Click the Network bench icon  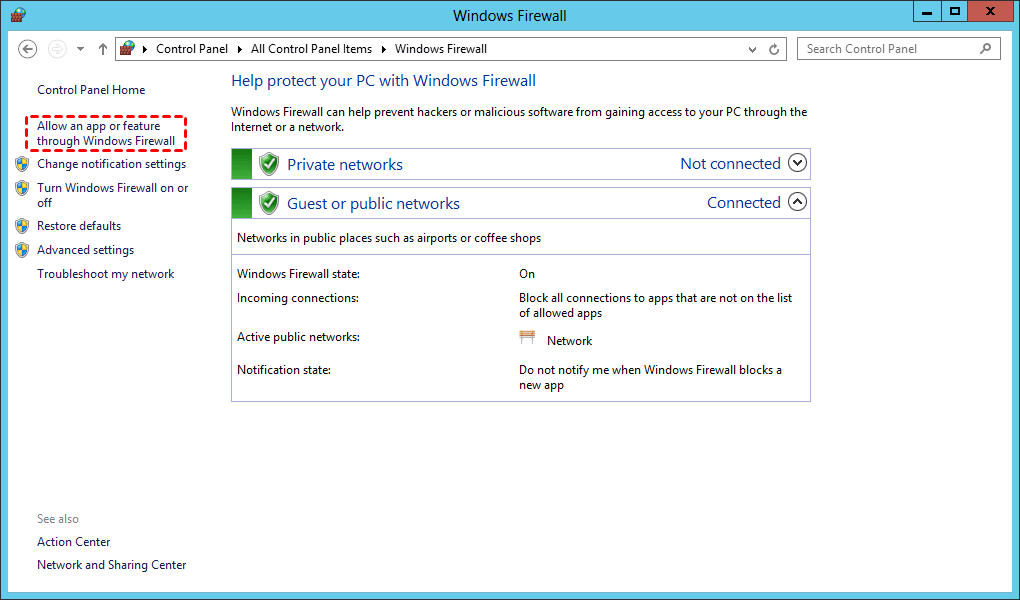click(x=527, y=337)
